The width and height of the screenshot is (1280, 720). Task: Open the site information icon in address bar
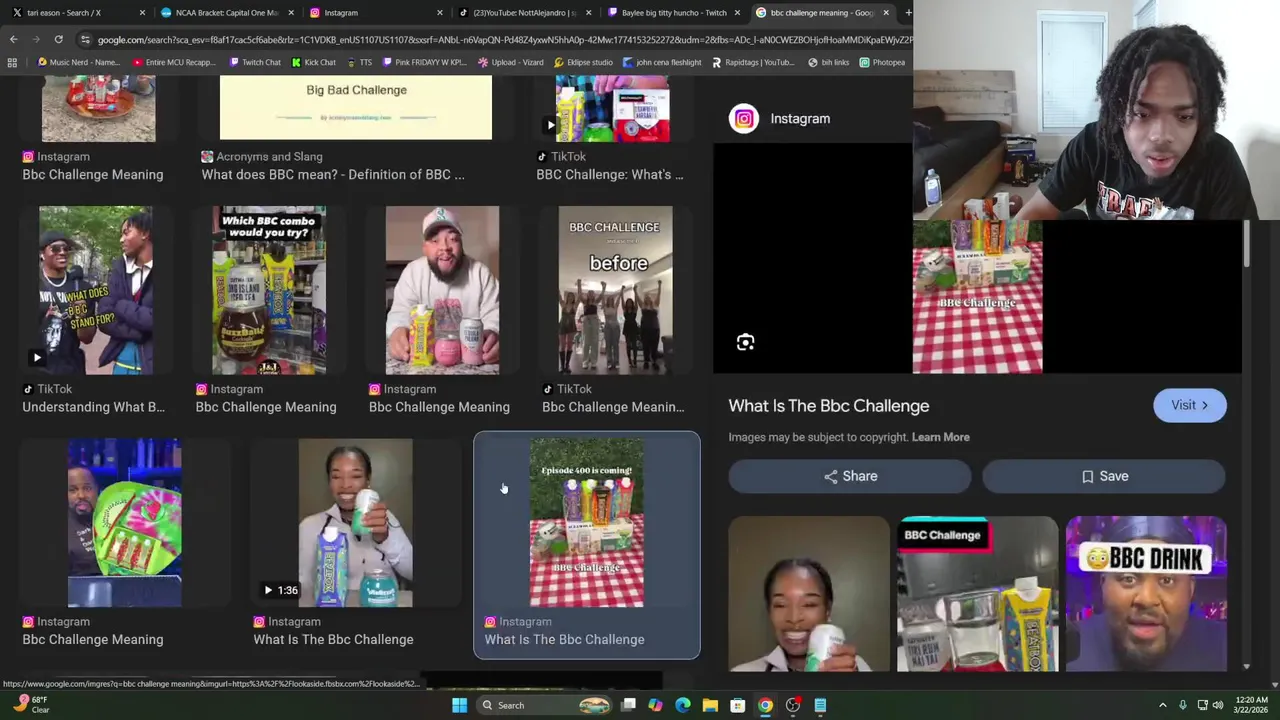tap(85, 39)
